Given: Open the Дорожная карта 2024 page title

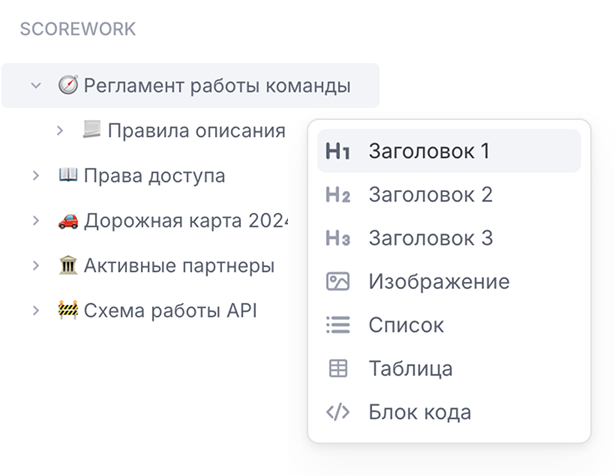Looking at the screenshot, I should (x=185, y=221).
